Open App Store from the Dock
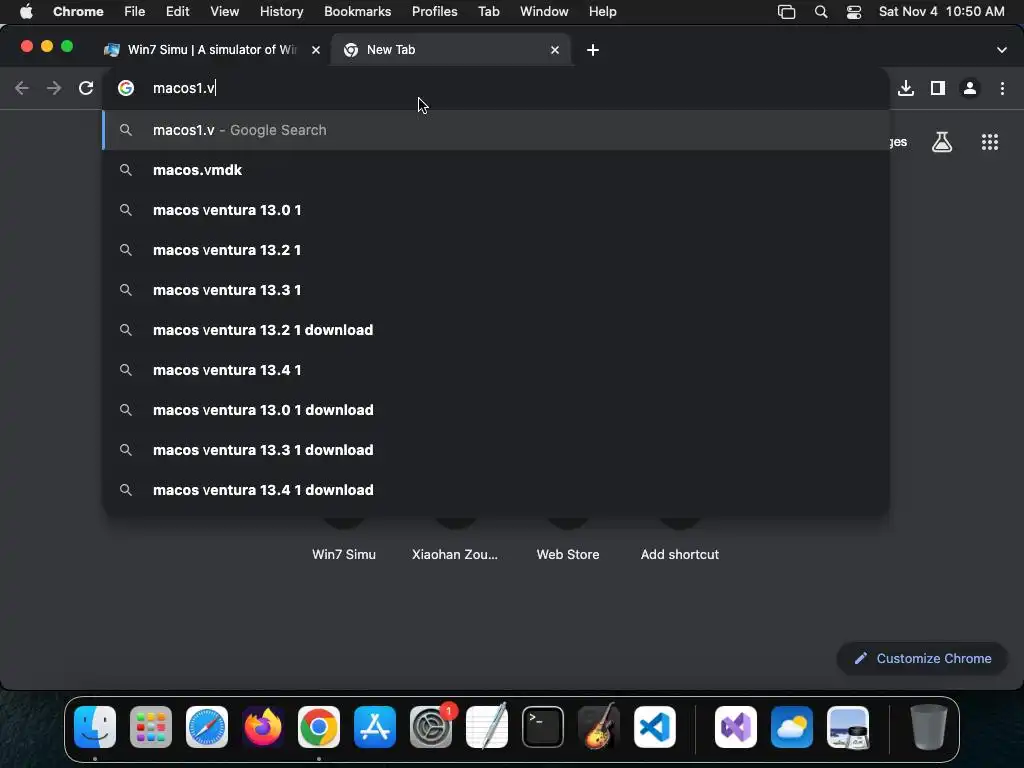The width and height of the screenshot is (1024, 768). click(375, 727)
